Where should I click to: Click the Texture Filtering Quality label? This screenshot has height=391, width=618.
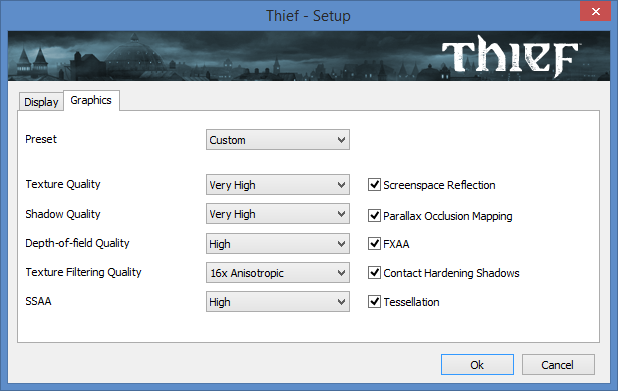click(x=84, y=272)
